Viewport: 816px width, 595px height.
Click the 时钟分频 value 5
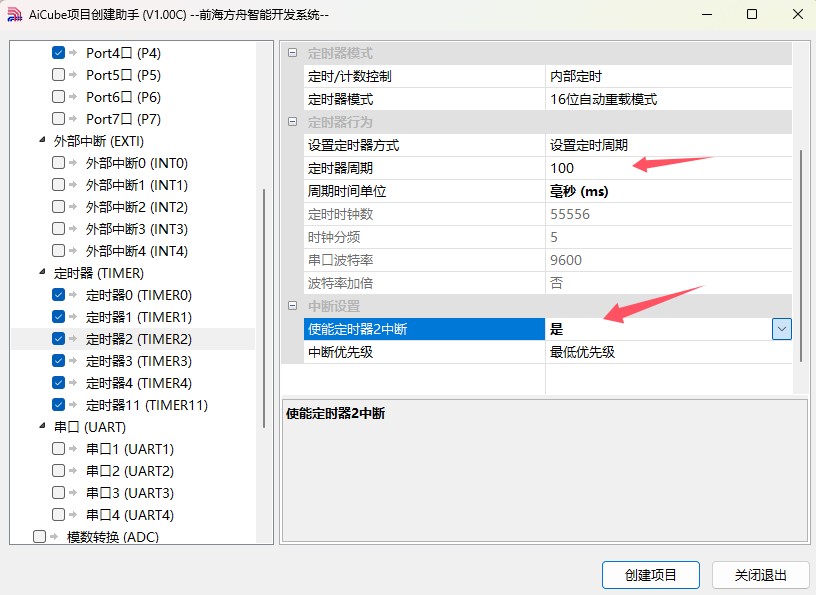coord(668,237)
